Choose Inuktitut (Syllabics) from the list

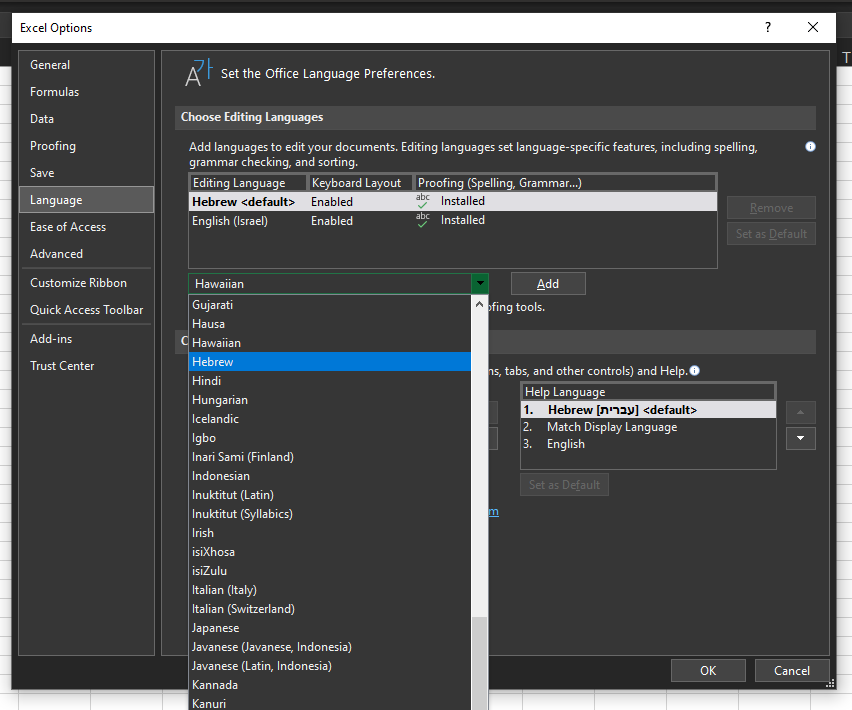coord(330,514)
